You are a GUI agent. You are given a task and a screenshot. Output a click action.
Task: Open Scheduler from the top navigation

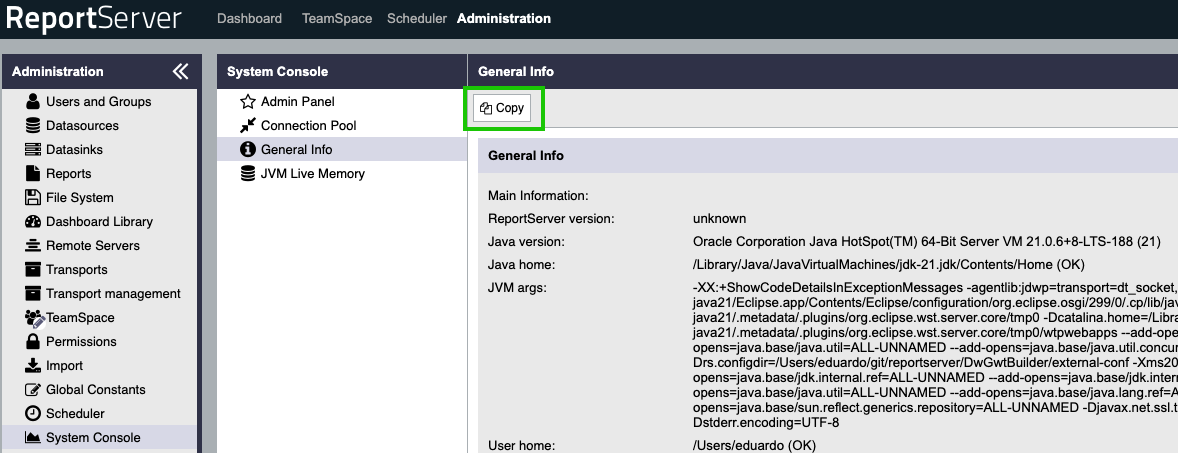(417, 18)
